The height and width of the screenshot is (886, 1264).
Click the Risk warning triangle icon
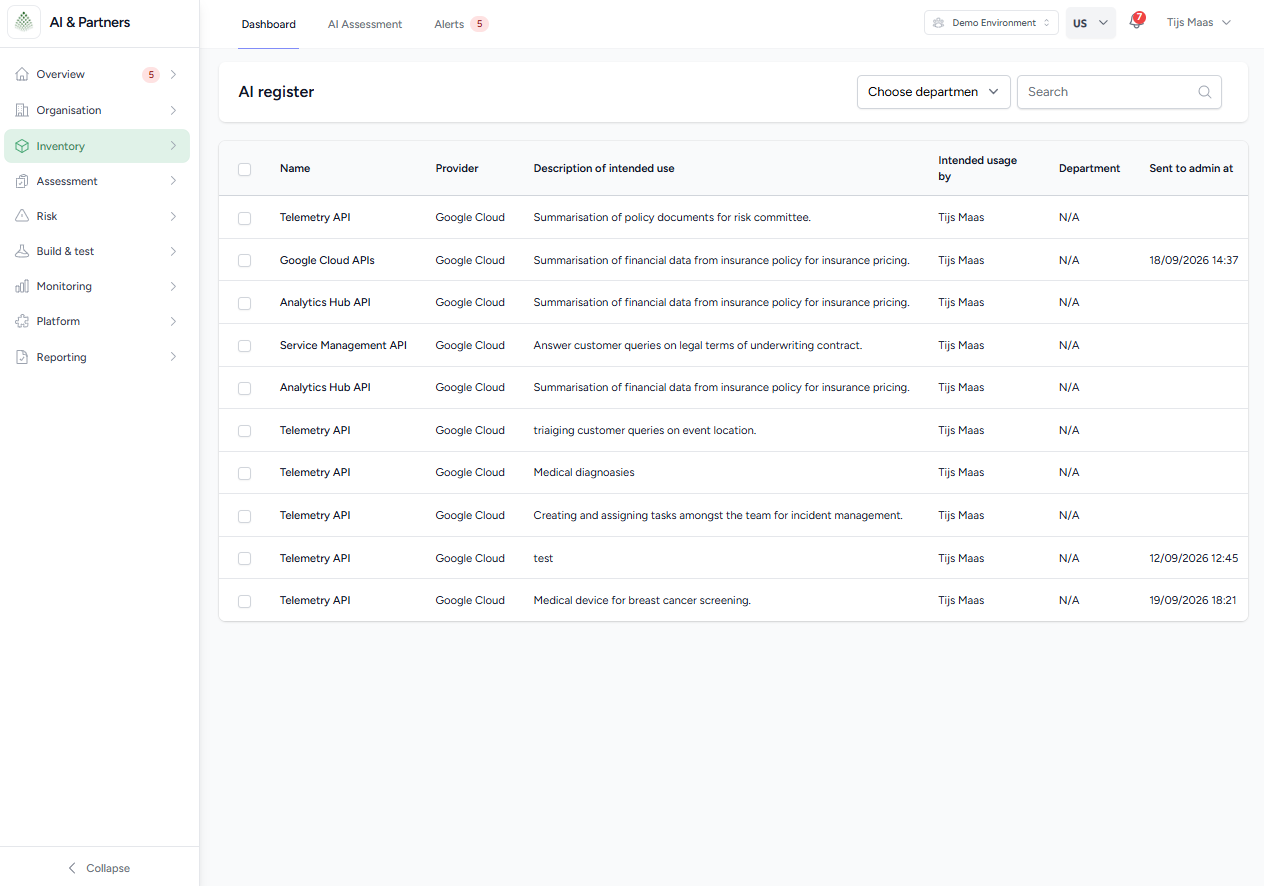click(x=22, y=216)
